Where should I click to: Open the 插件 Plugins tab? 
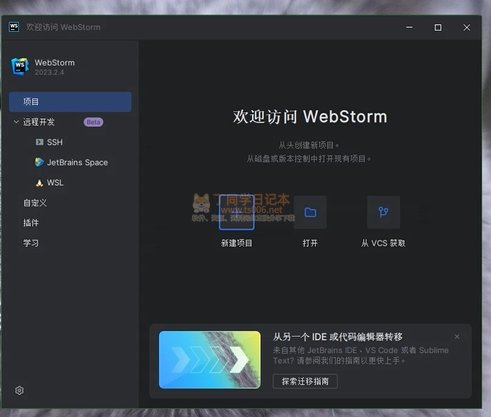[x=31, y=223]
